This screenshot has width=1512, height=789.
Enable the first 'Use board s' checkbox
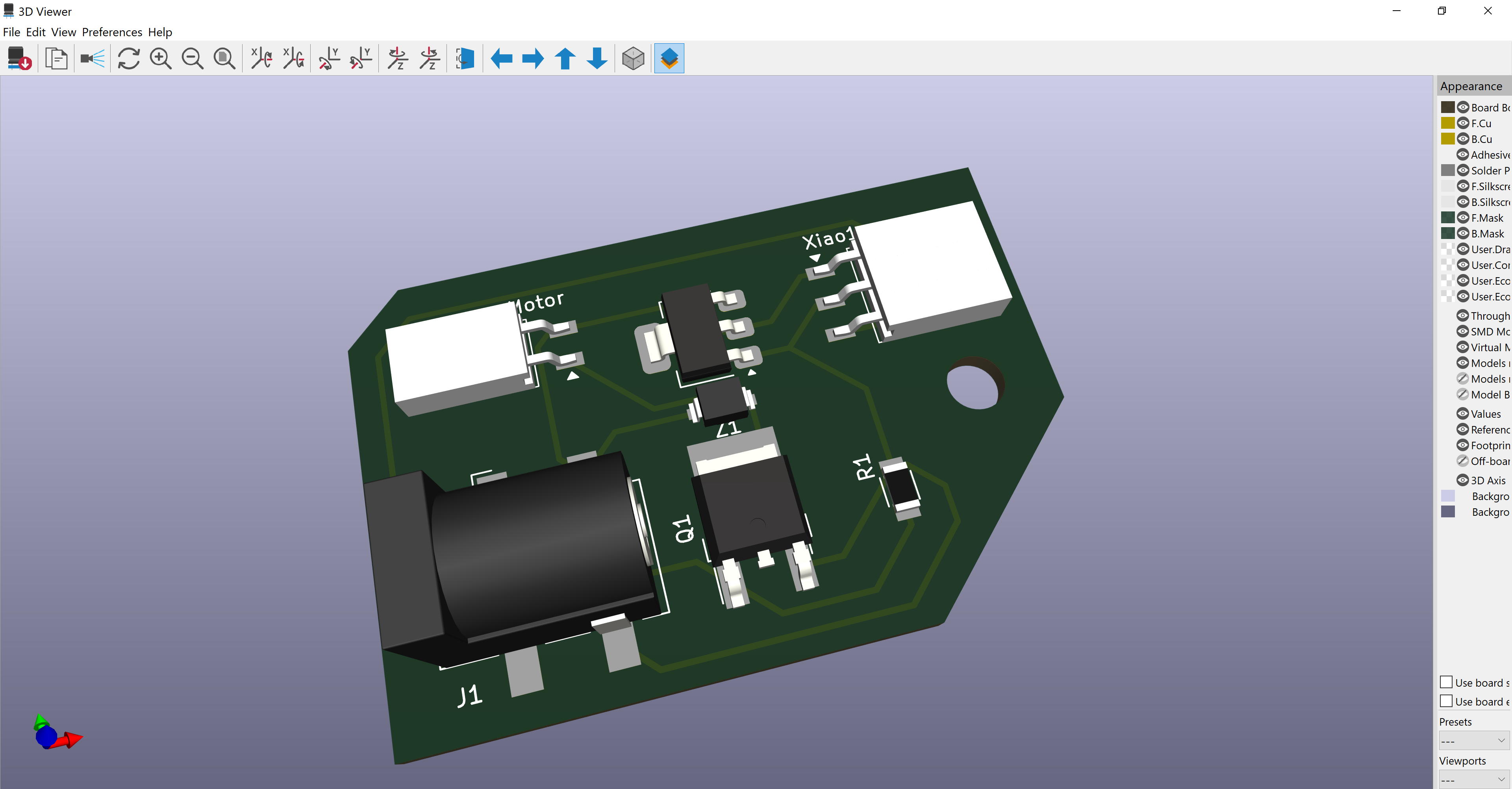pos(1446,682)
